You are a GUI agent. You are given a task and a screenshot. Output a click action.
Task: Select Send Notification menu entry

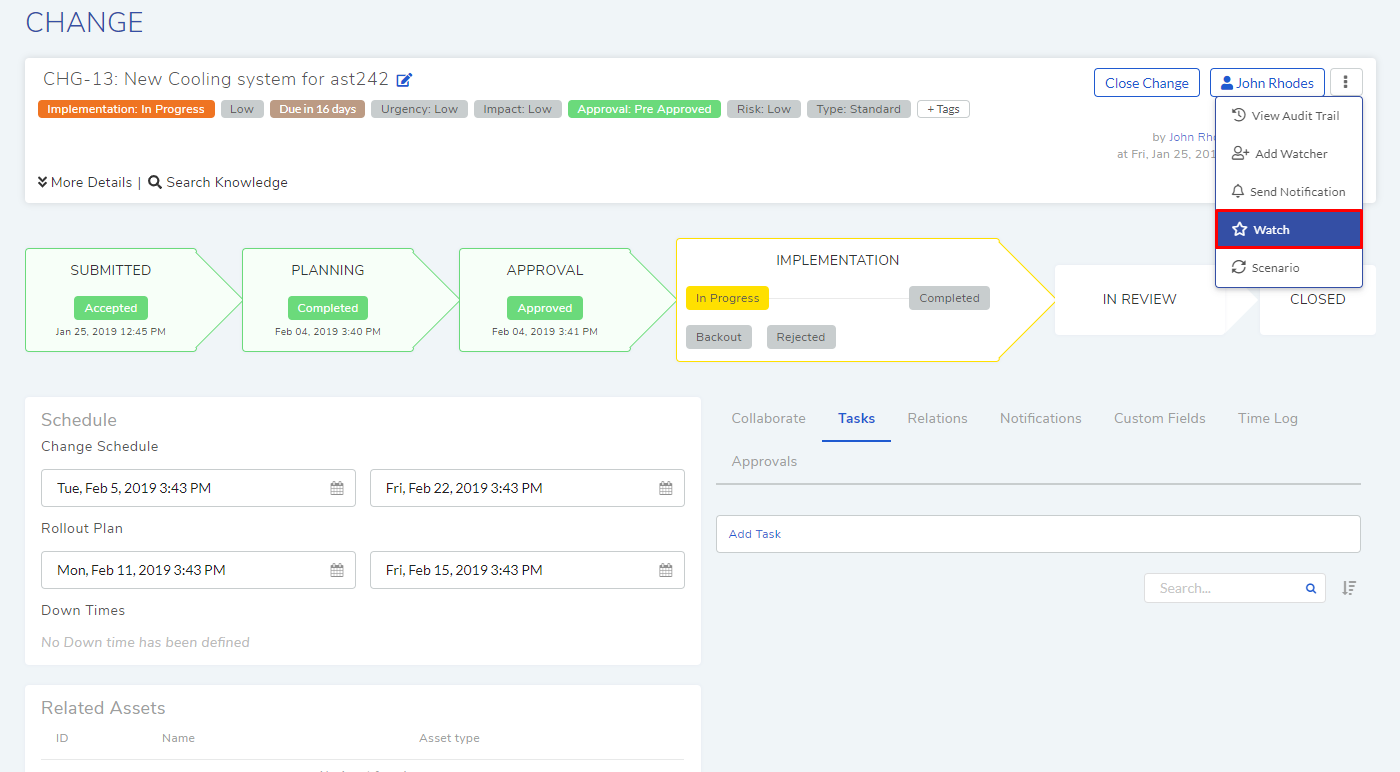click(1289, 192)
